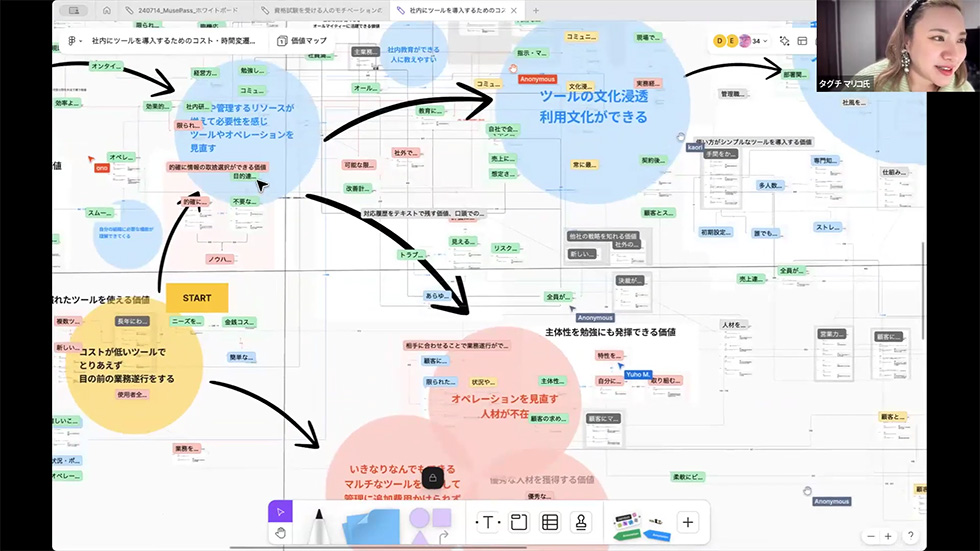
Task: Click the red Anonymous cursor label
Action: point(537,79)
